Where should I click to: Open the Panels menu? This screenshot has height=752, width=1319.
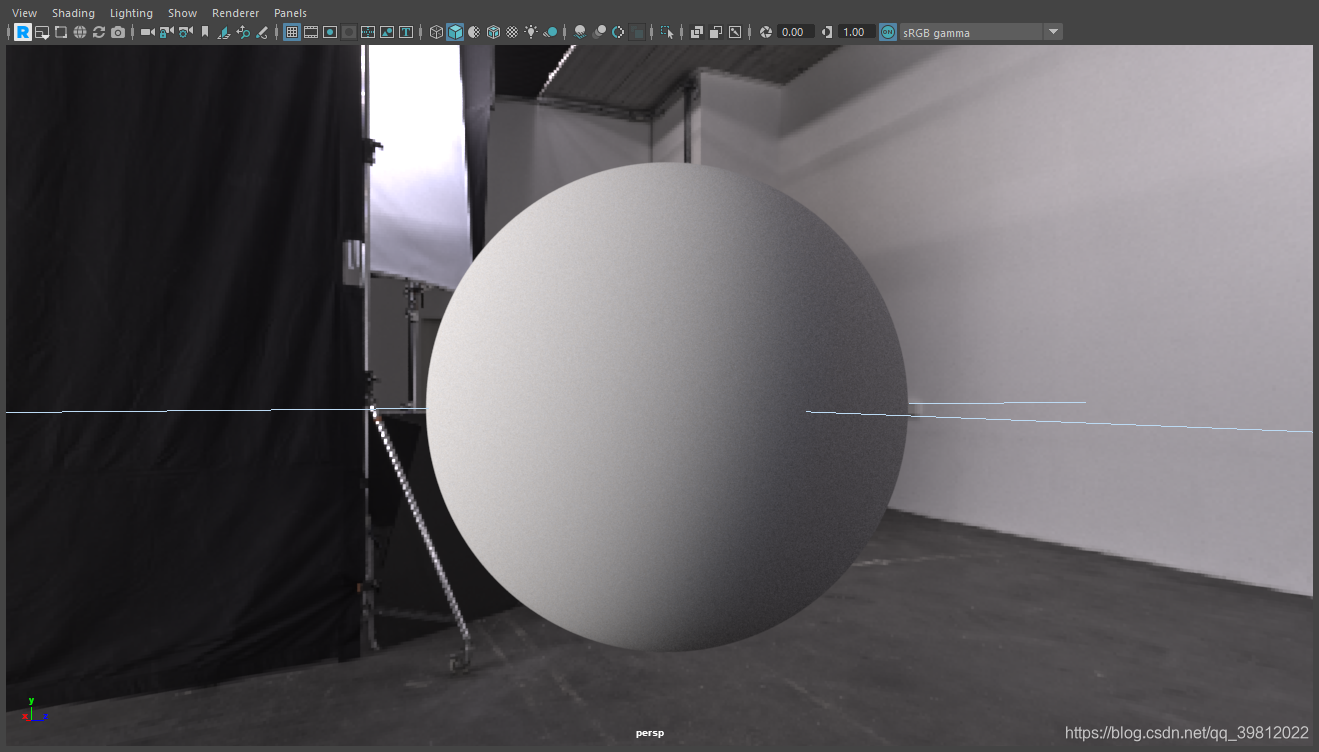coord(290,13)
